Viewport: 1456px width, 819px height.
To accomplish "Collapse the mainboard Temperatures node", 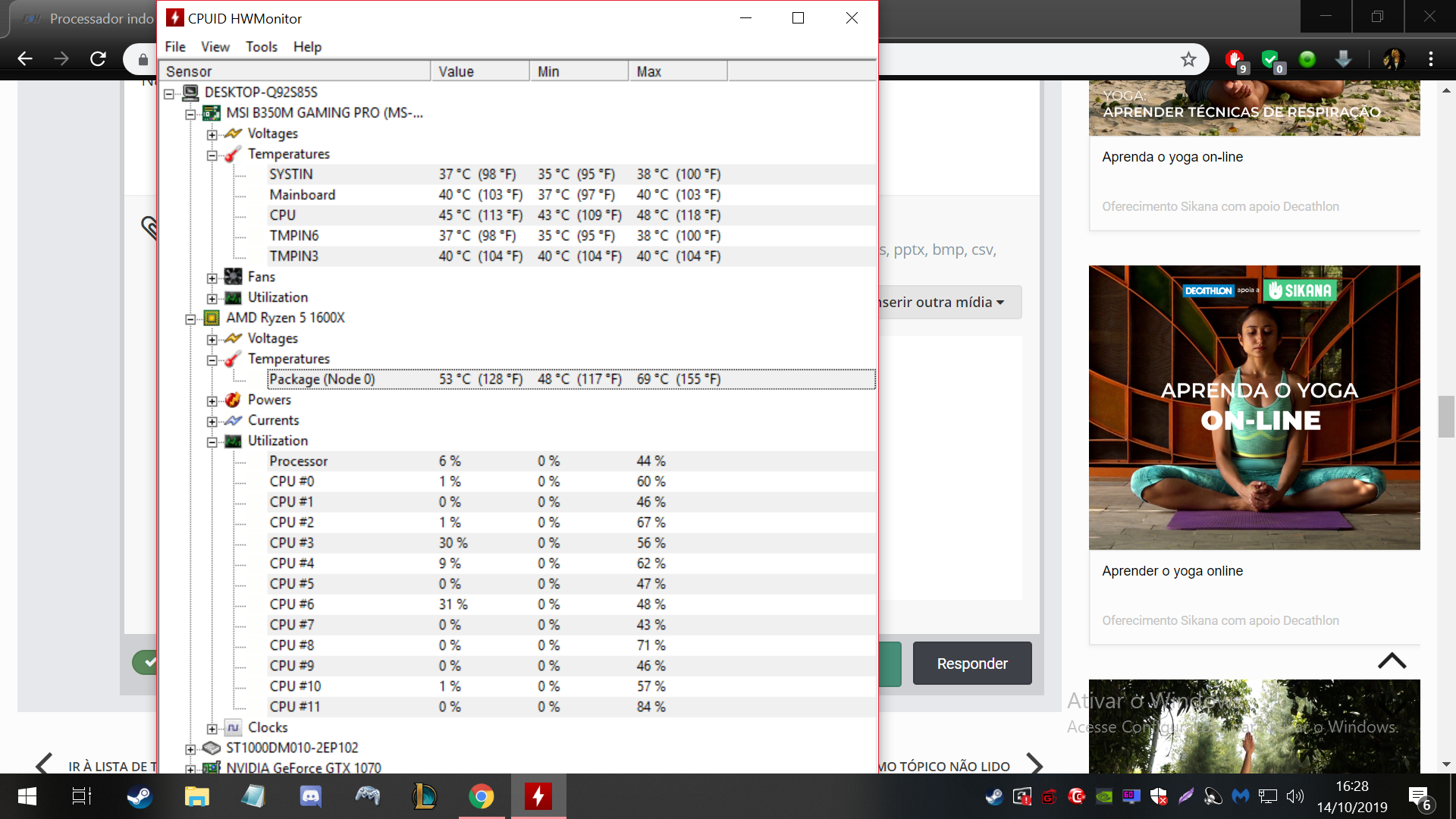I will [x=212, y=155].
